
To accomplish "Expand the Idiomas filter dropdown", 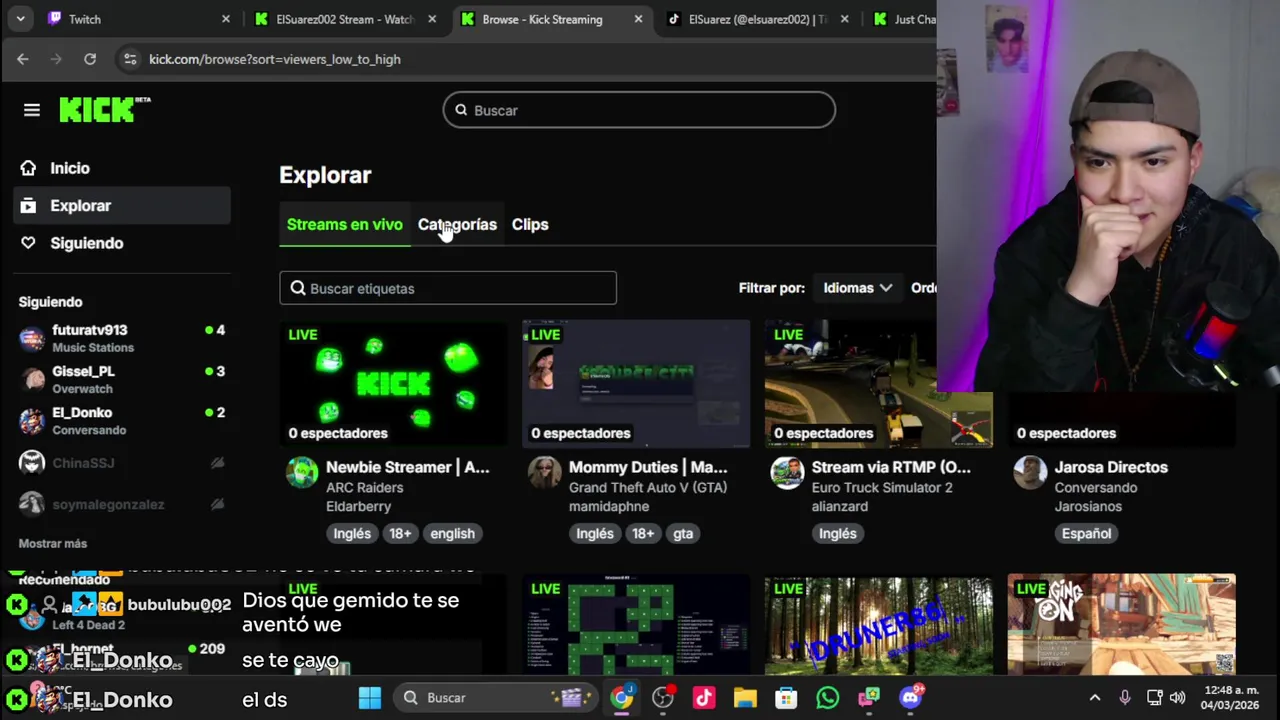I will (x=857, y=288).
